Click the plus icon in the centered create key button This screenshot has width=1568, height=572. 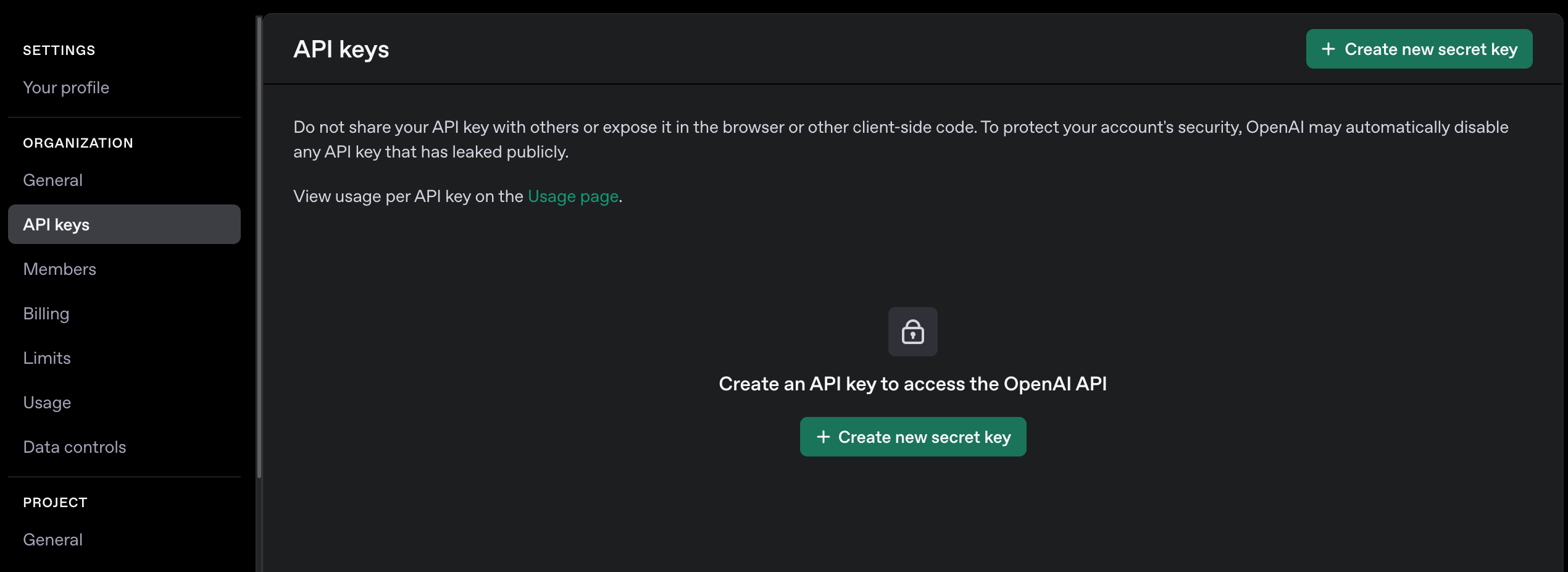tap(823, 437)
